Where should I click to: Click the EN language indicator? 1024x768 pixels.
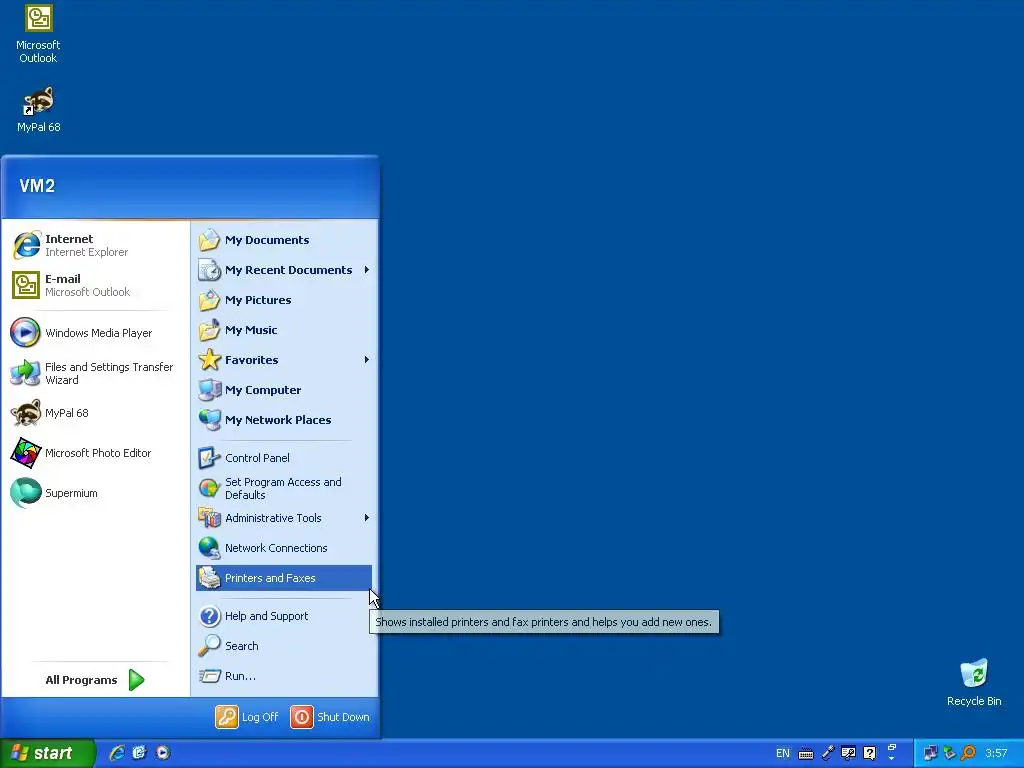click(782, 754)
